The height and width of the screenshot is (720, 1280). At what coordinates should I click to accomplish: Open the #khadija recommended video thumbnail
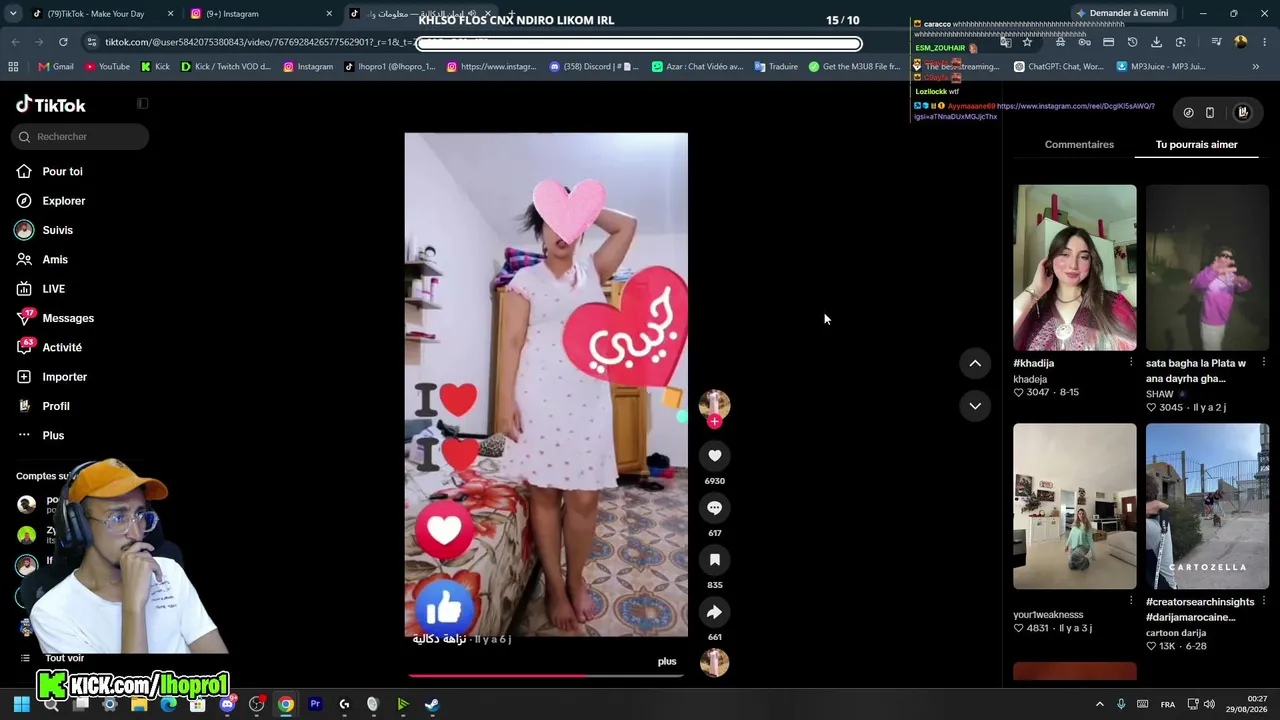[x=1075, y=268]
